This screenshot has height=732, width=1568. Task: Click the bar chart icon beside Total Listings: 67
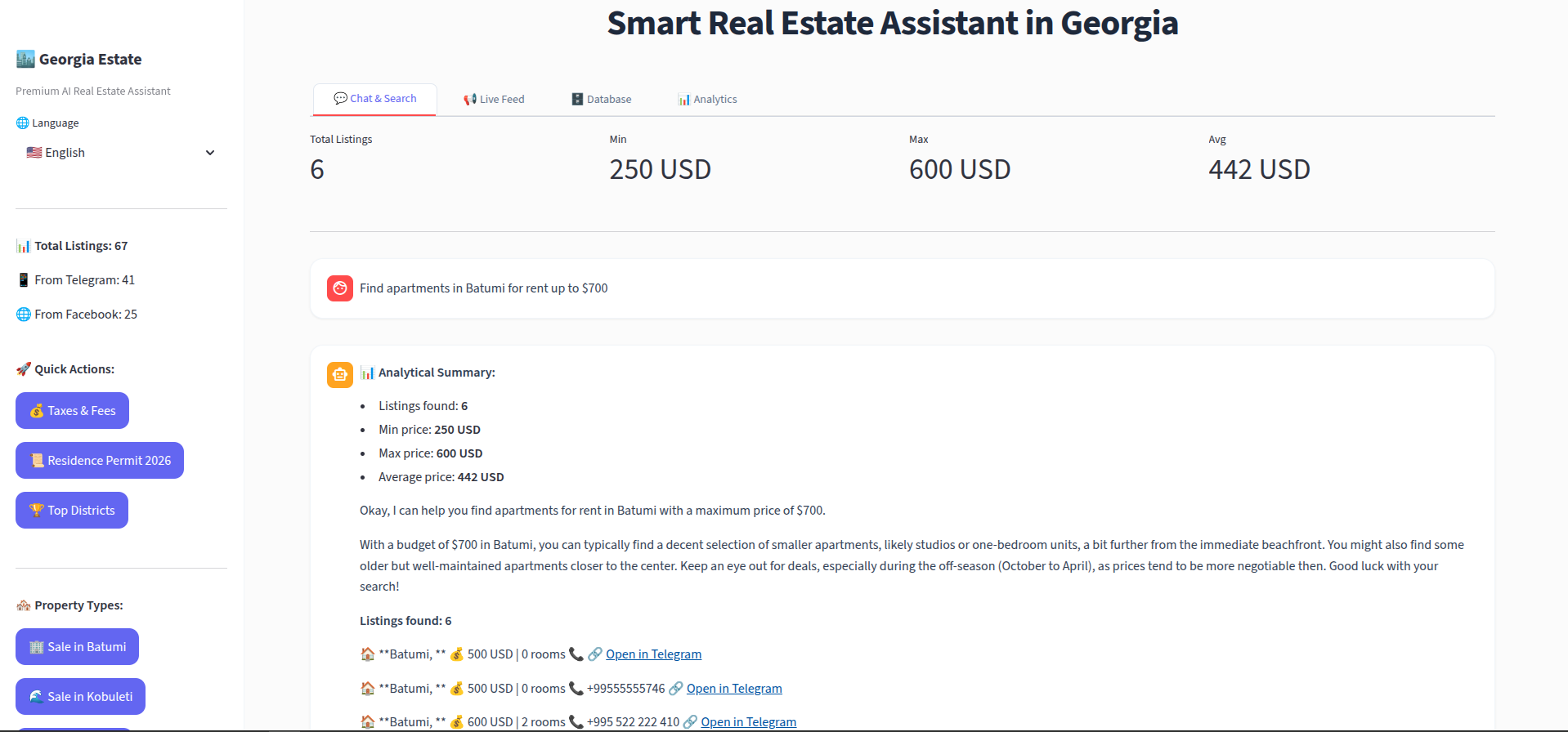pos(24,246)
